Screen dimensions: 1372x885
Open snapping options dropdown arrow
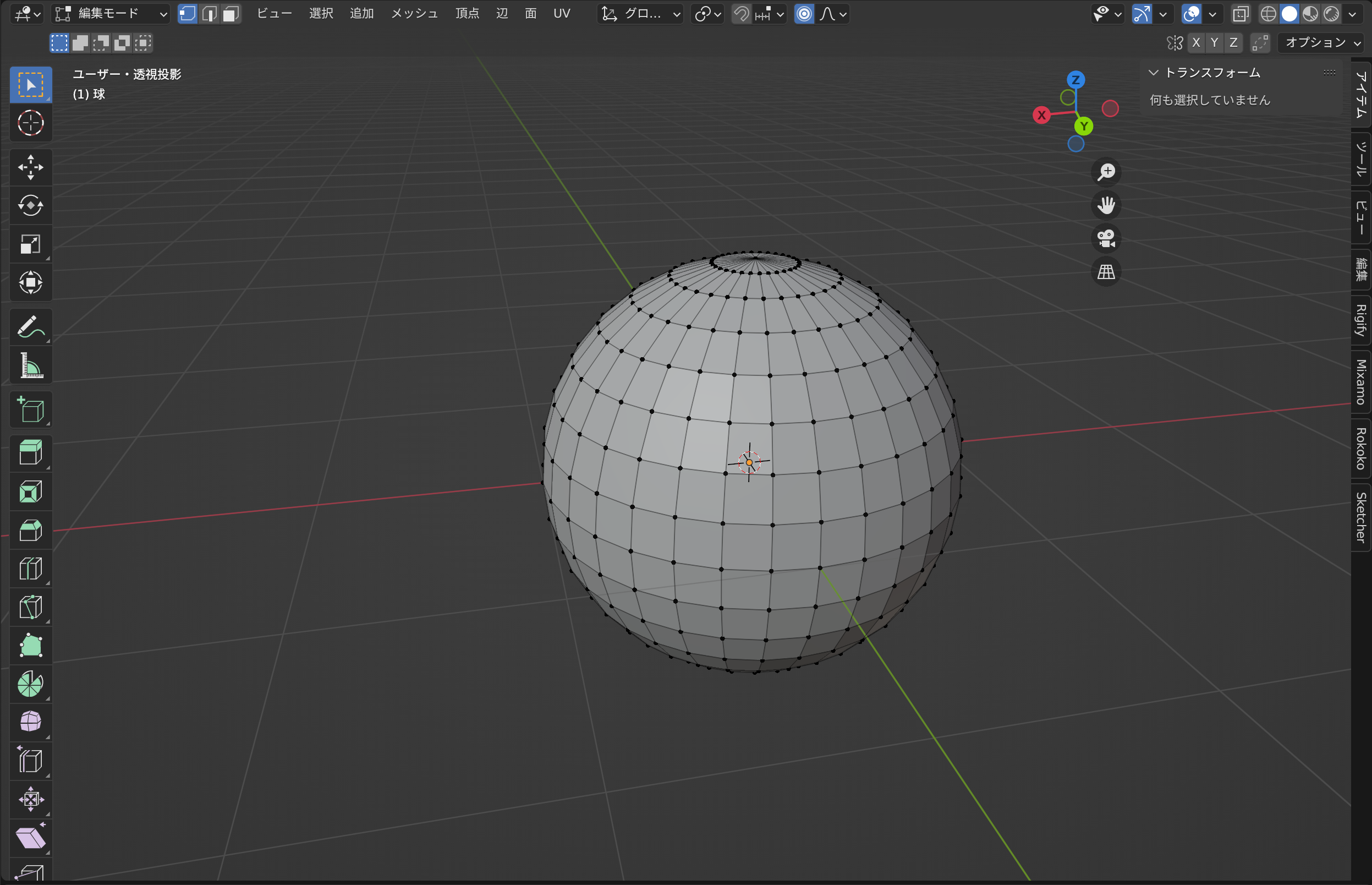pos(770,14)
